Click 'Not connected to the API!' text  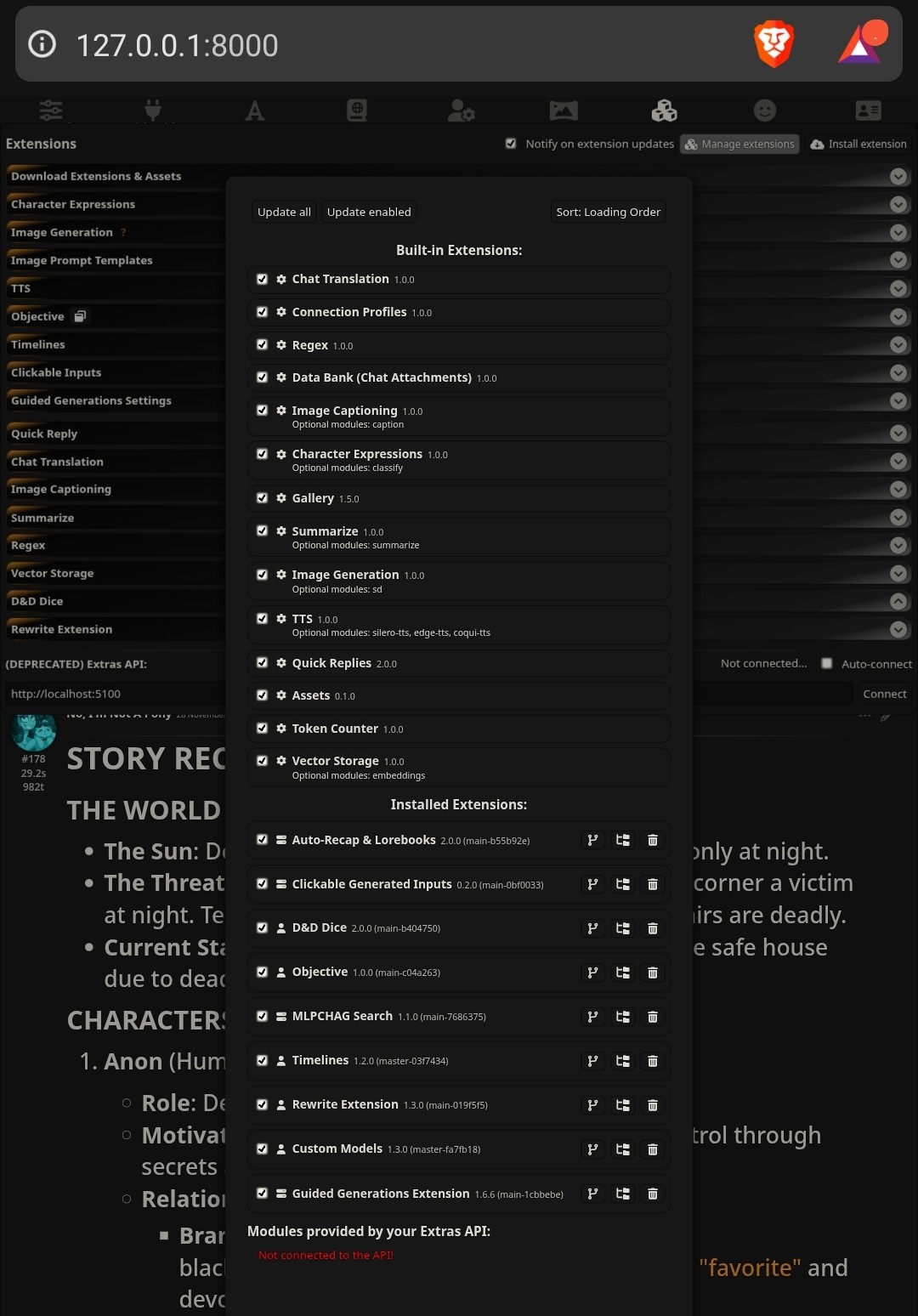pos(326,1255)
